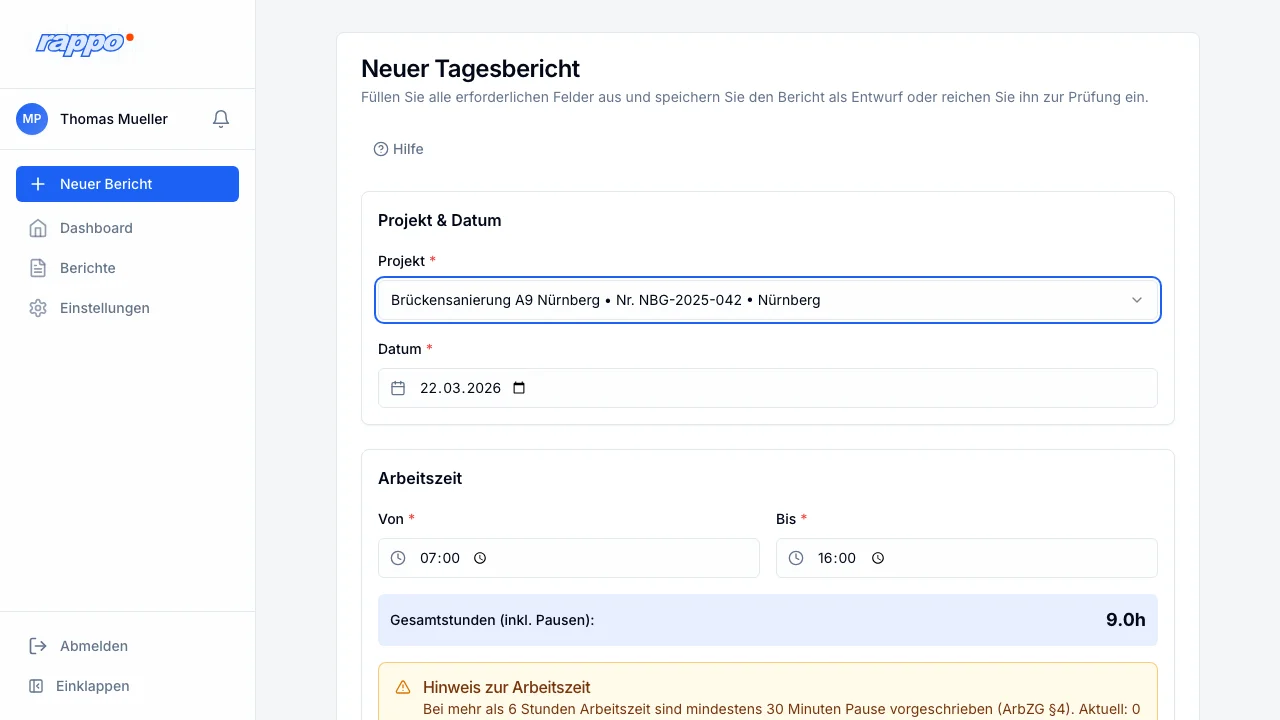Image resolution: width=1280 pixels, height=720 pixels.
Task: Click clock icon left of 07:00
Action: point(398,558)
